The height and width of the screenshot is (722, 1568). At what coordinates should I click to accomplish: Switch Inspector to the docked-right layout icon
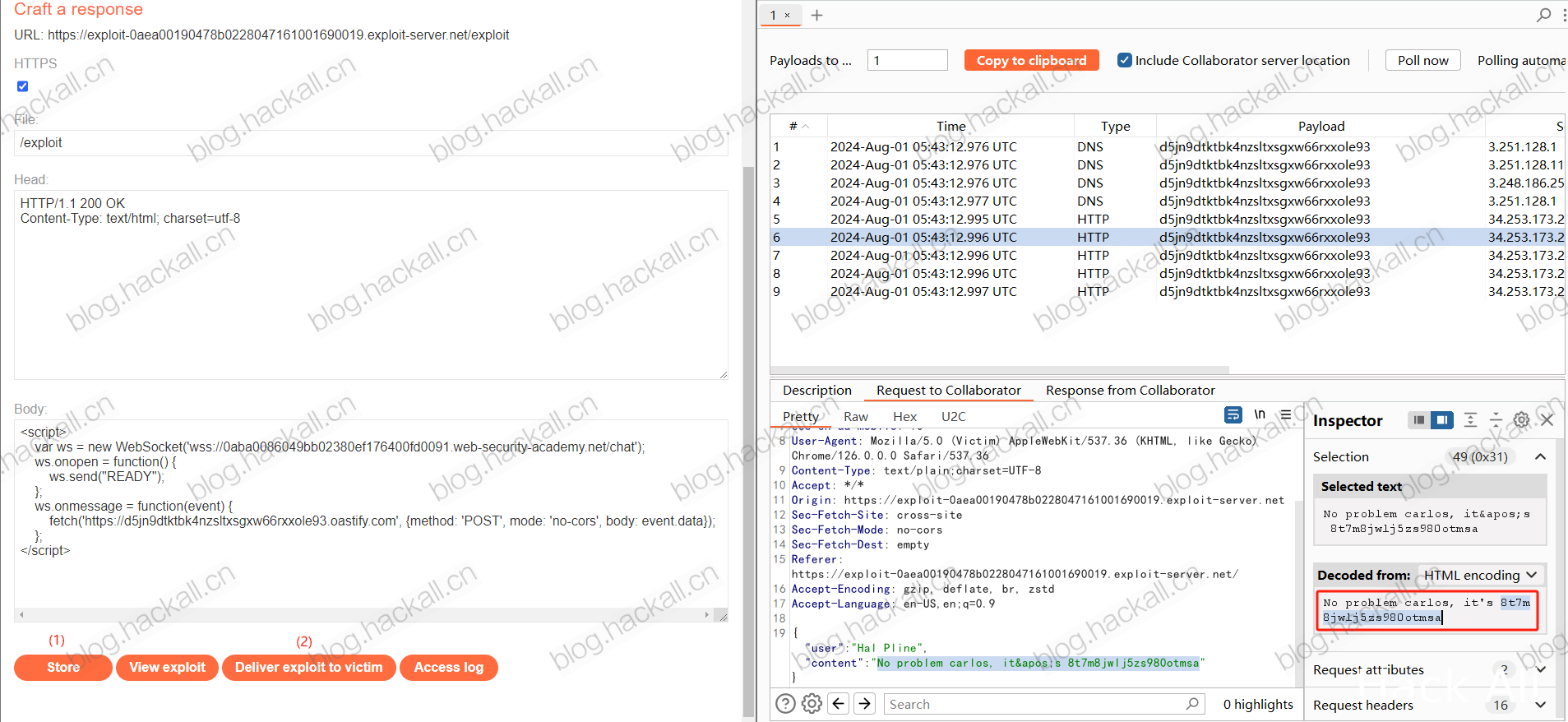pos(1441,420)
